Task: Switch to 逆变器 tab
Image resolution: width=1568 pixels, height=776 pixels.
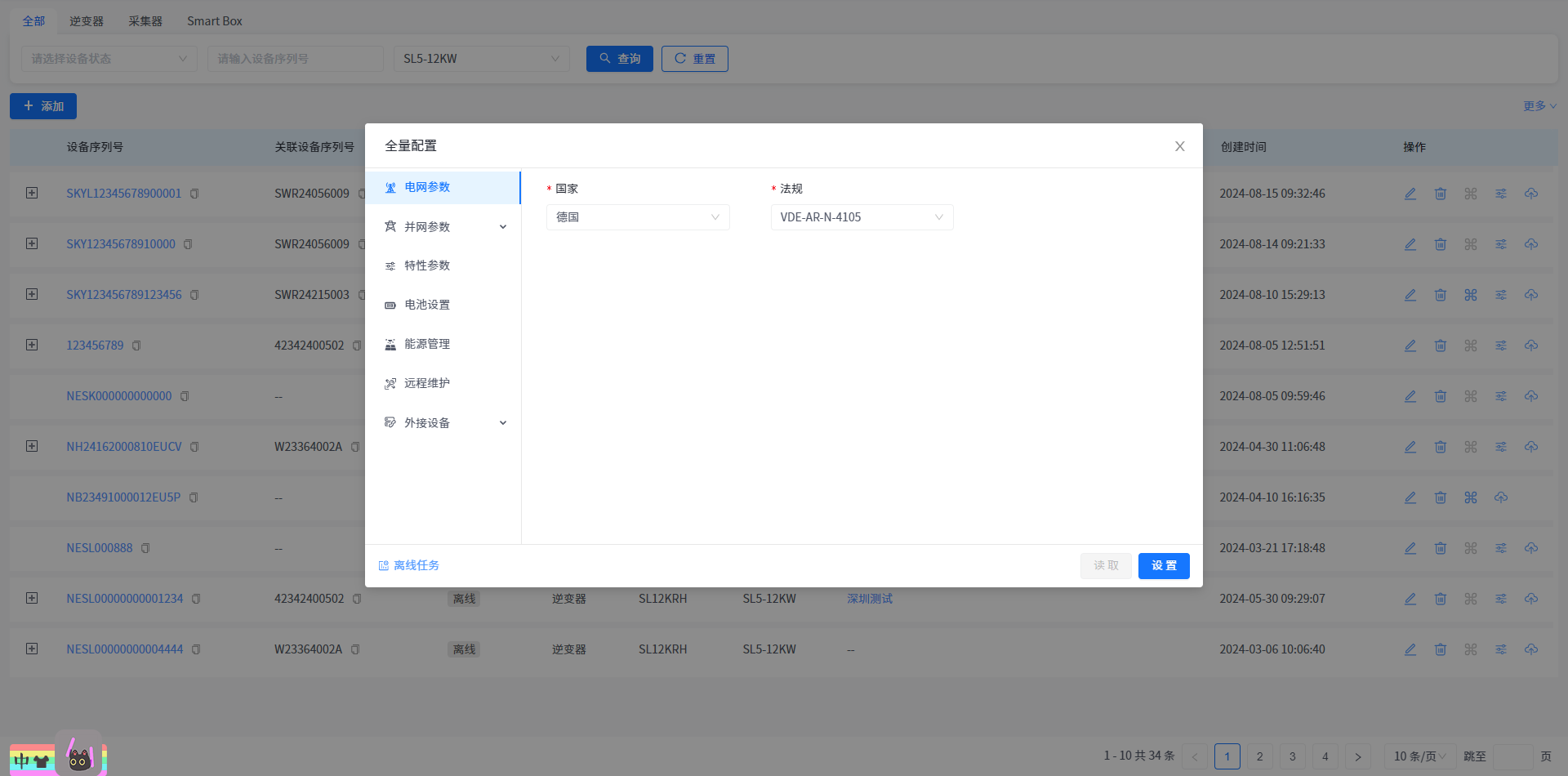Action: (x=87, y=21)
